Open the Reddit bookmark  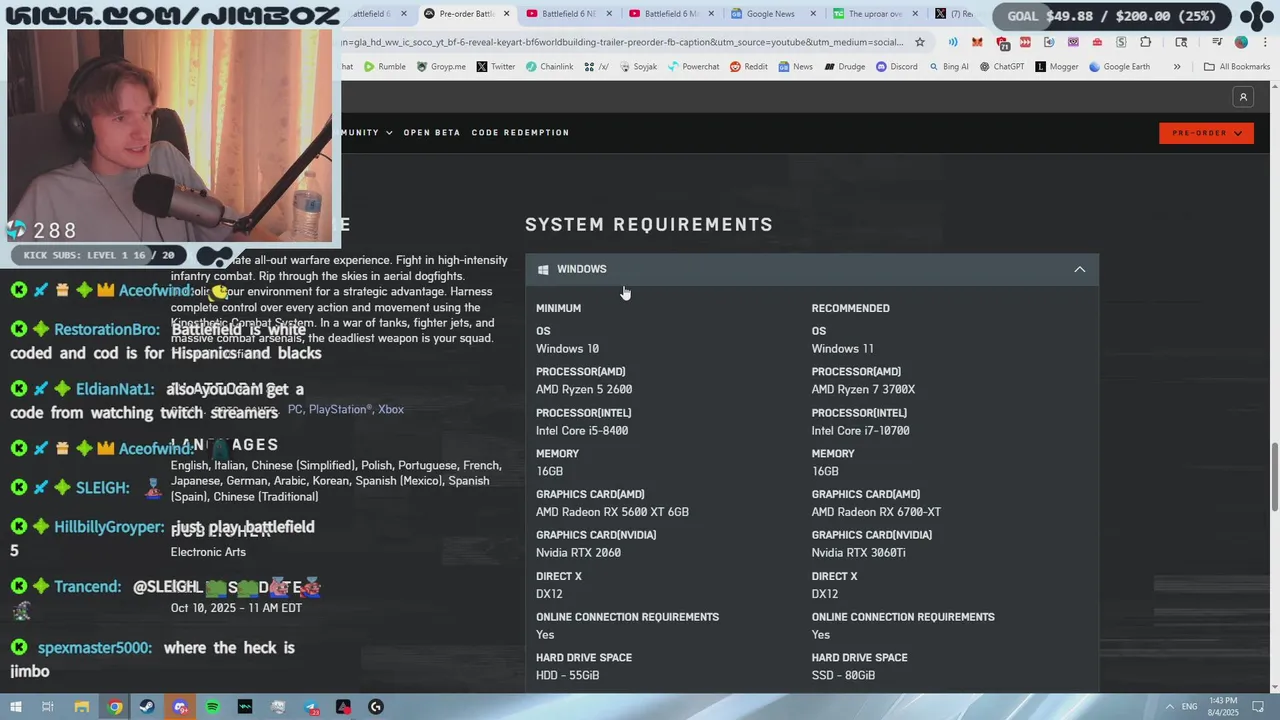(749, 67)
